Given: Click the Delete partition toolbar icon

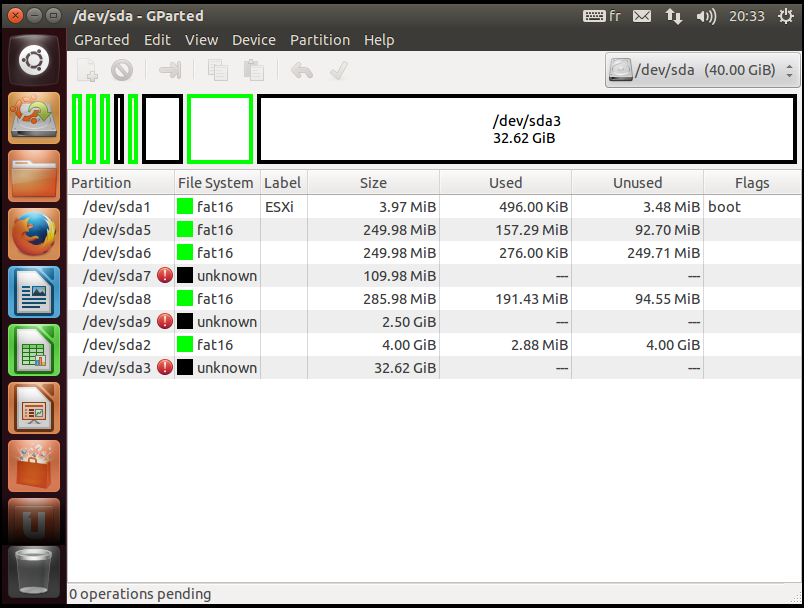Looking at the screenshot, I should (x=122, y=70).
